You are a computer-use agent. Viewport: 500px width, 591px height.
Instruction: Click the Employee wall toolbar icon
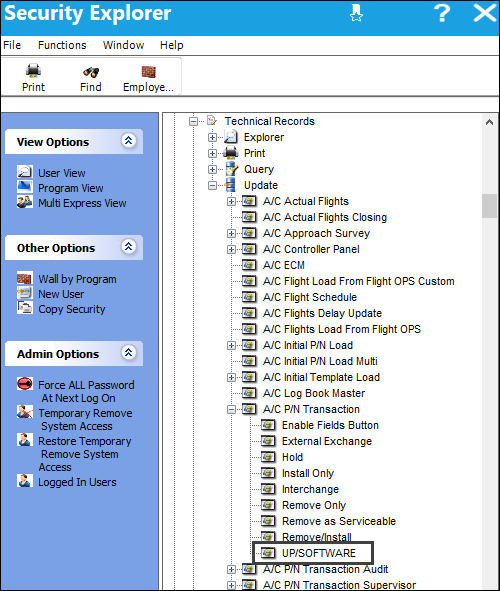point(148,71)
